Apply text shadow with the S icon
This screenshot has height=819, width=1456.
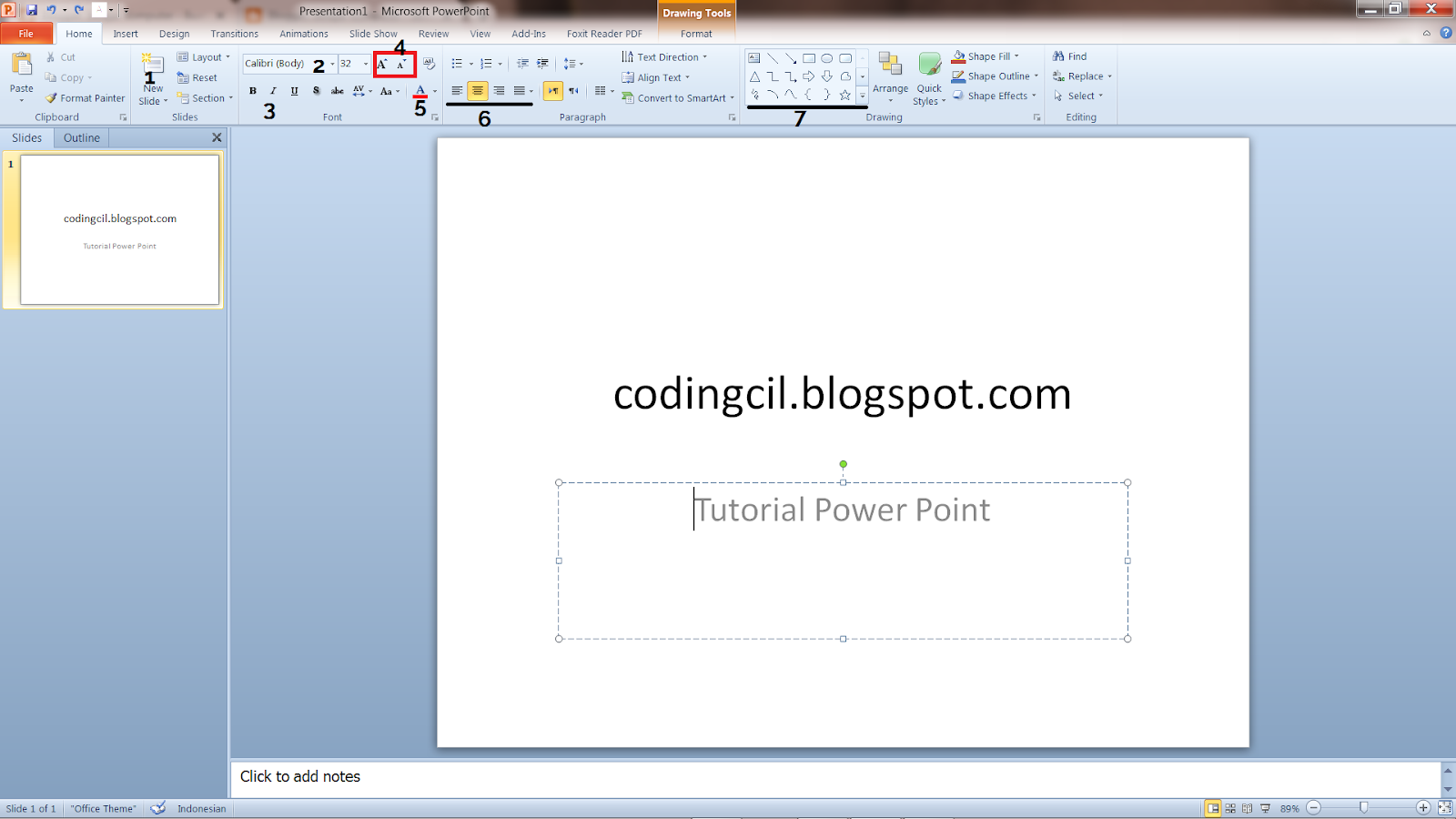click(x=316, y=91)
